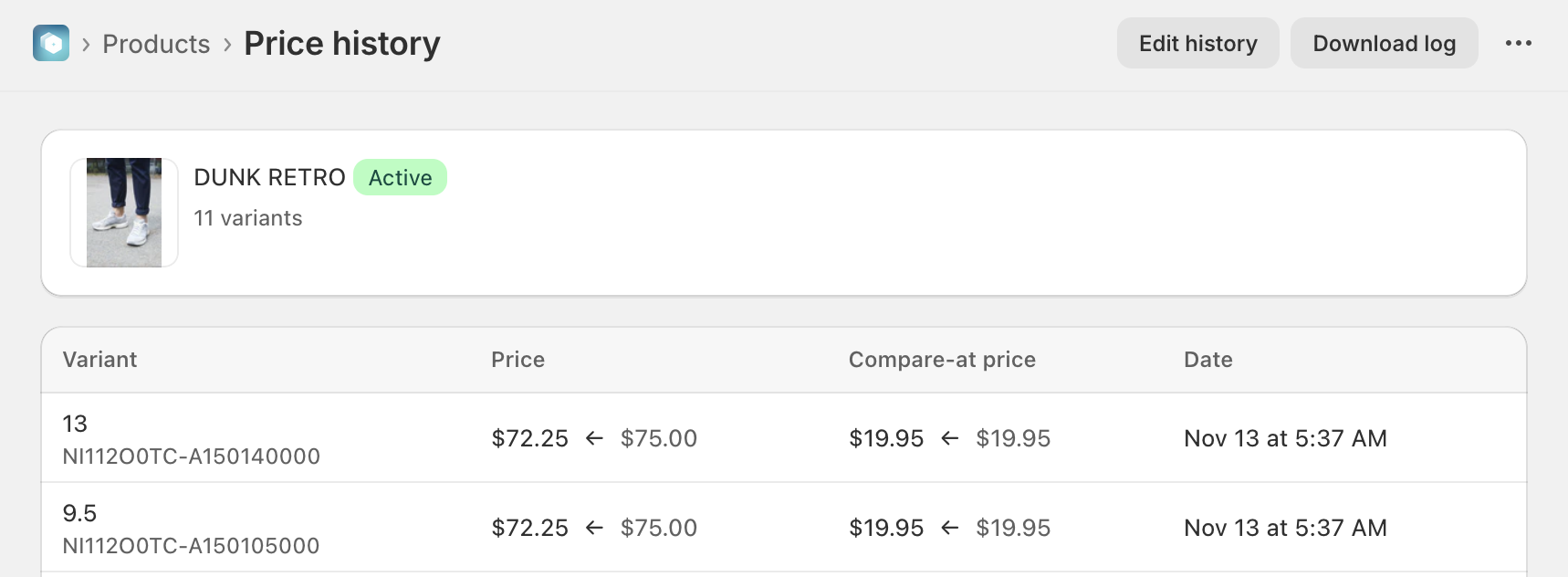
Task: Click the price arrow icon in size 13 row
Action: point(594,439)
